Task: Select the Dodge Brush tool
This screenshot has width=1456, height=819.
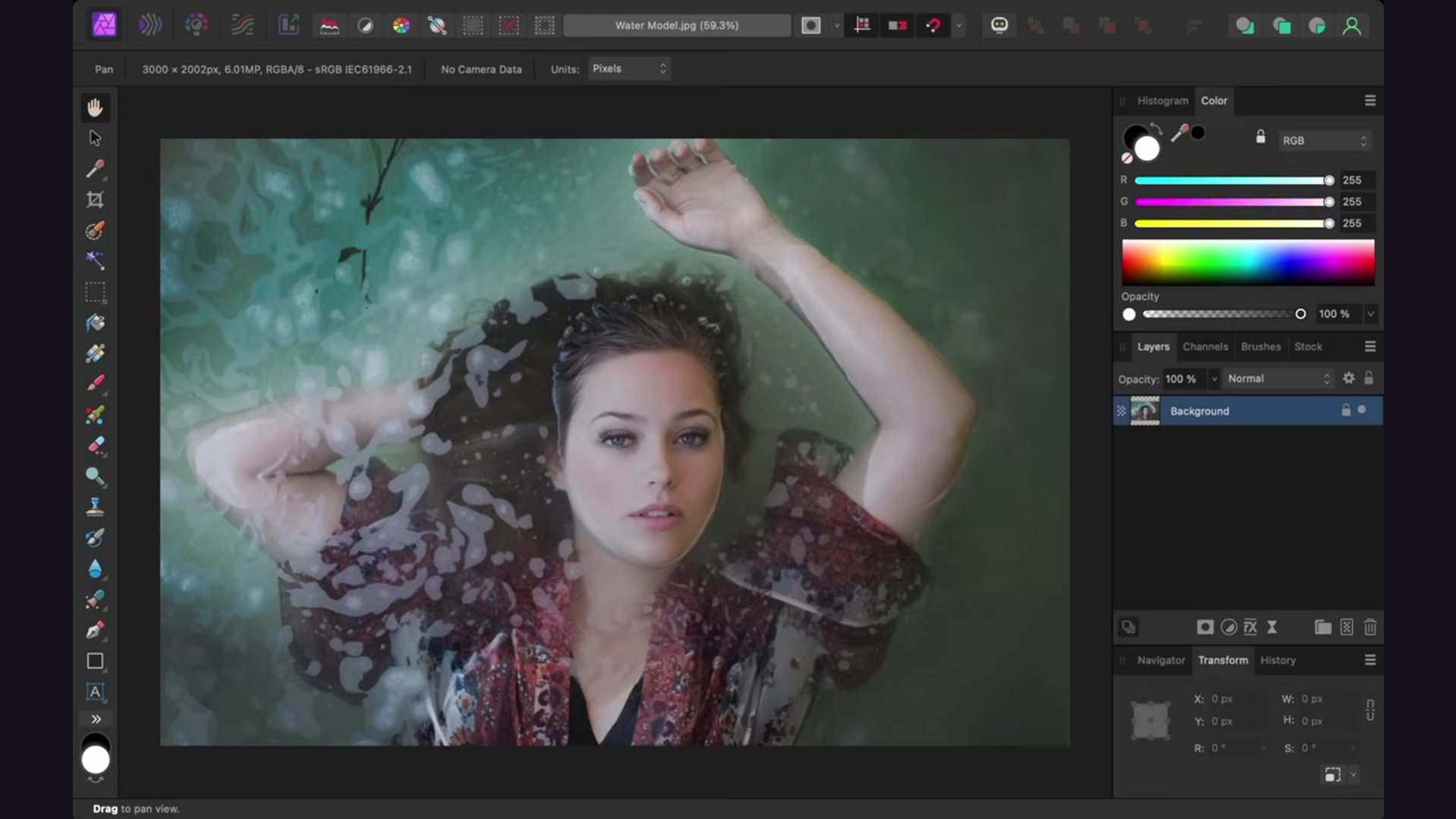Action: point(95,476)
